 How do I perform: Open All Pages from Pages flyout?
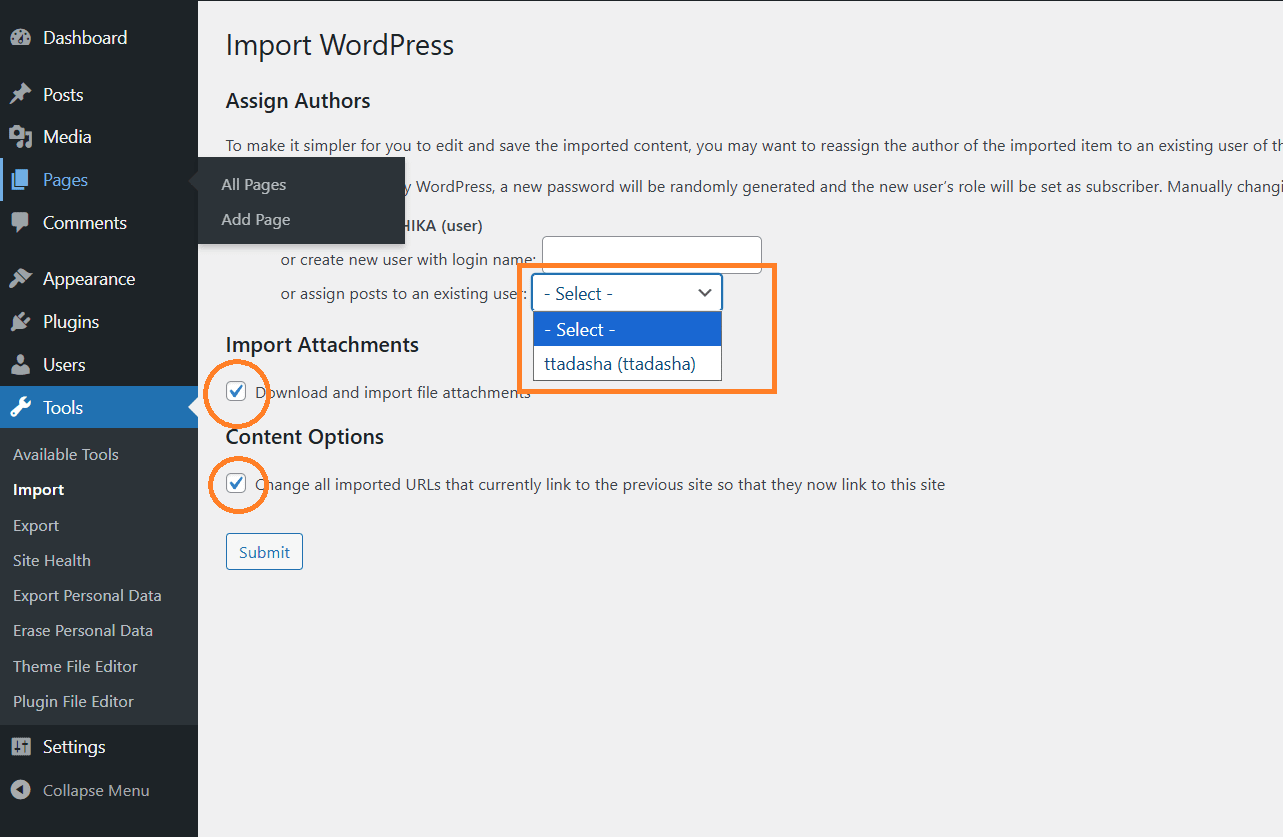[x=254, y=185]
